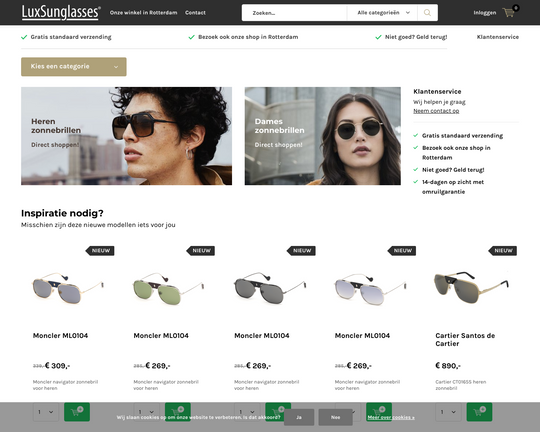Open the Kies een categorie dropdown
Screen dimensions: 540x432
tap(74, 66)
